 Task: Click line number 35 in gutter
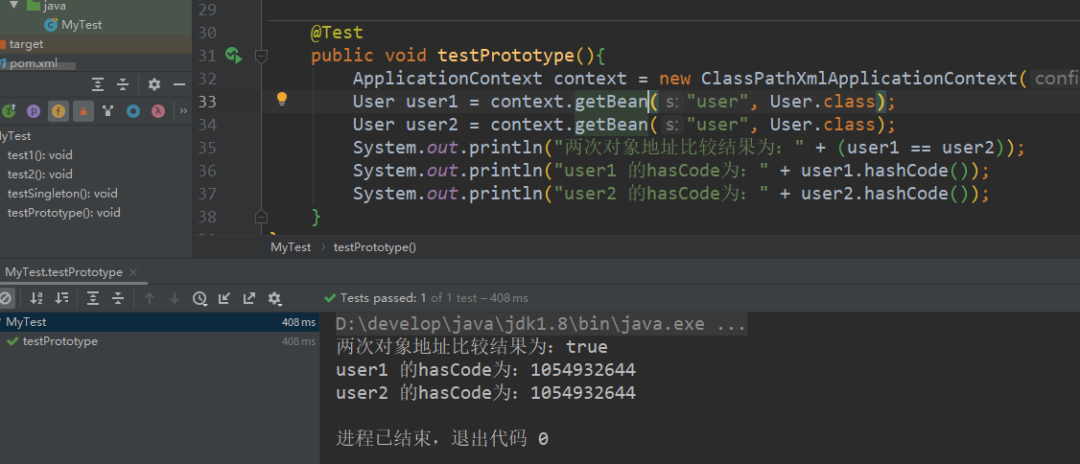[x=207, y=148]
